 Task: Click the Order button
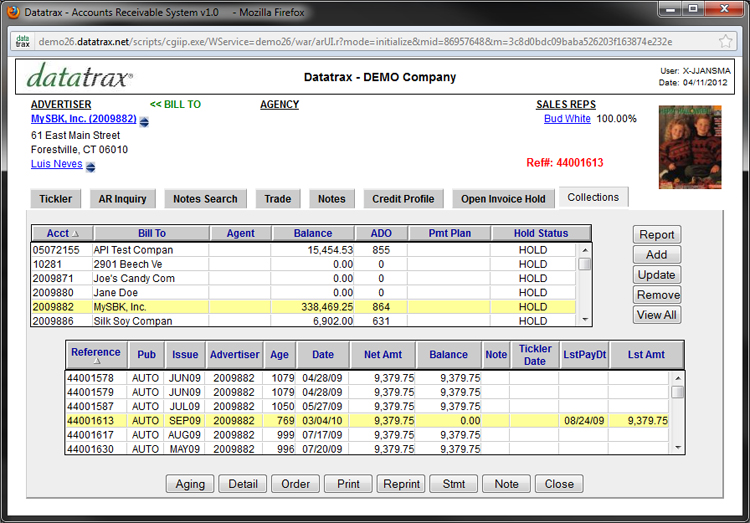coord(296,484)
